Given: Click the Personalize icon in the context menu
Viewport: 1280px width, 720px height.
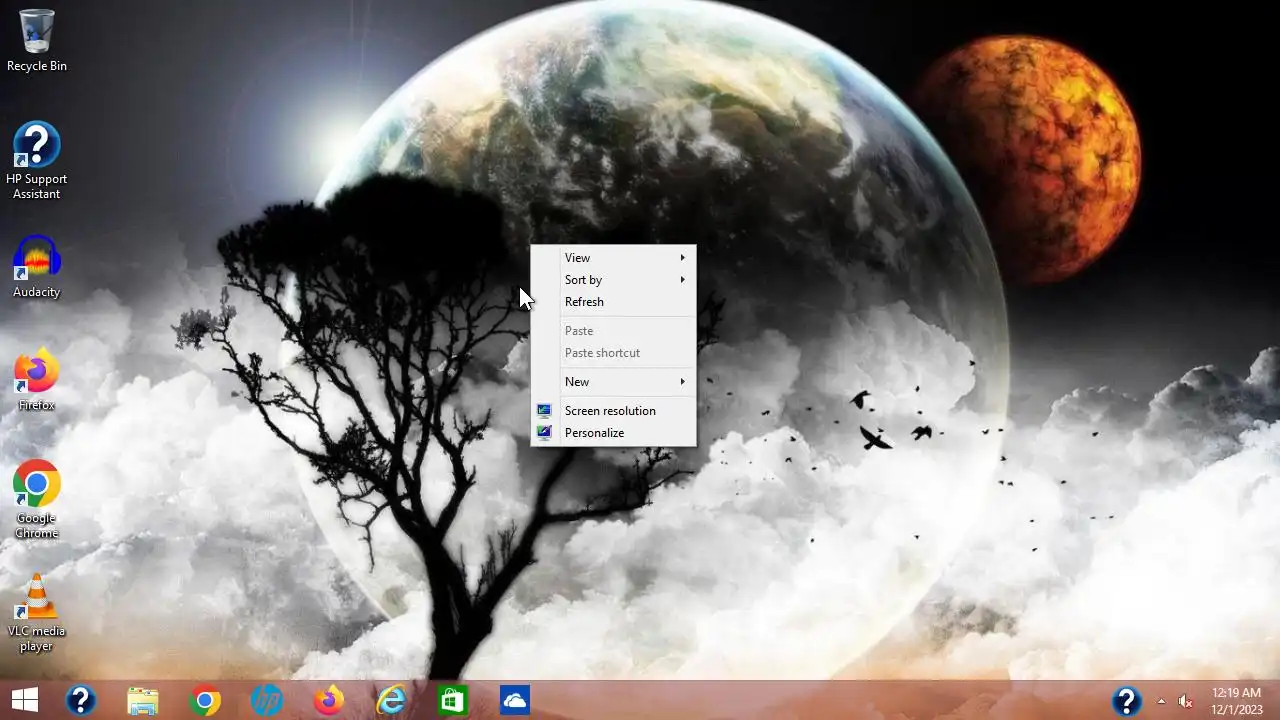Looking at the screenshot, I should coord(544,433).
